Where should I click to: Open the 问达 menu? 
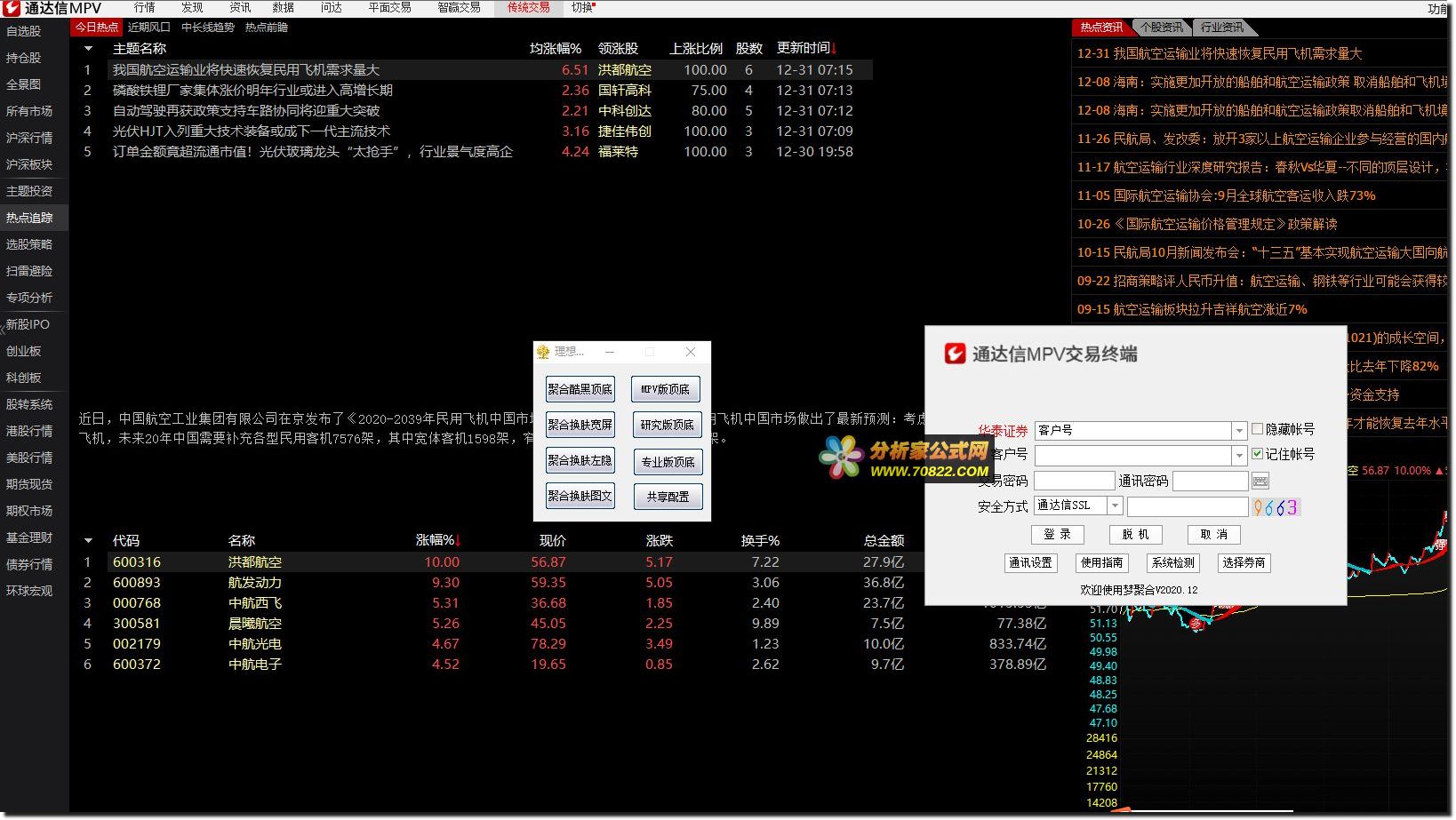click(331, 7)
